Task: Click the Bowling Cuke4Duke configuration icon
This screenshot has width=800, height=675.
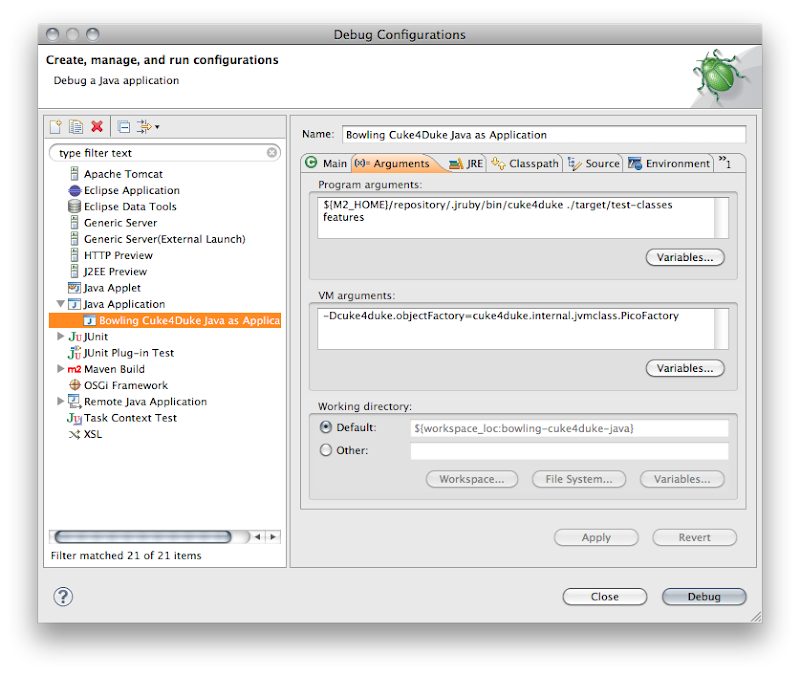Action: [90, 320]
